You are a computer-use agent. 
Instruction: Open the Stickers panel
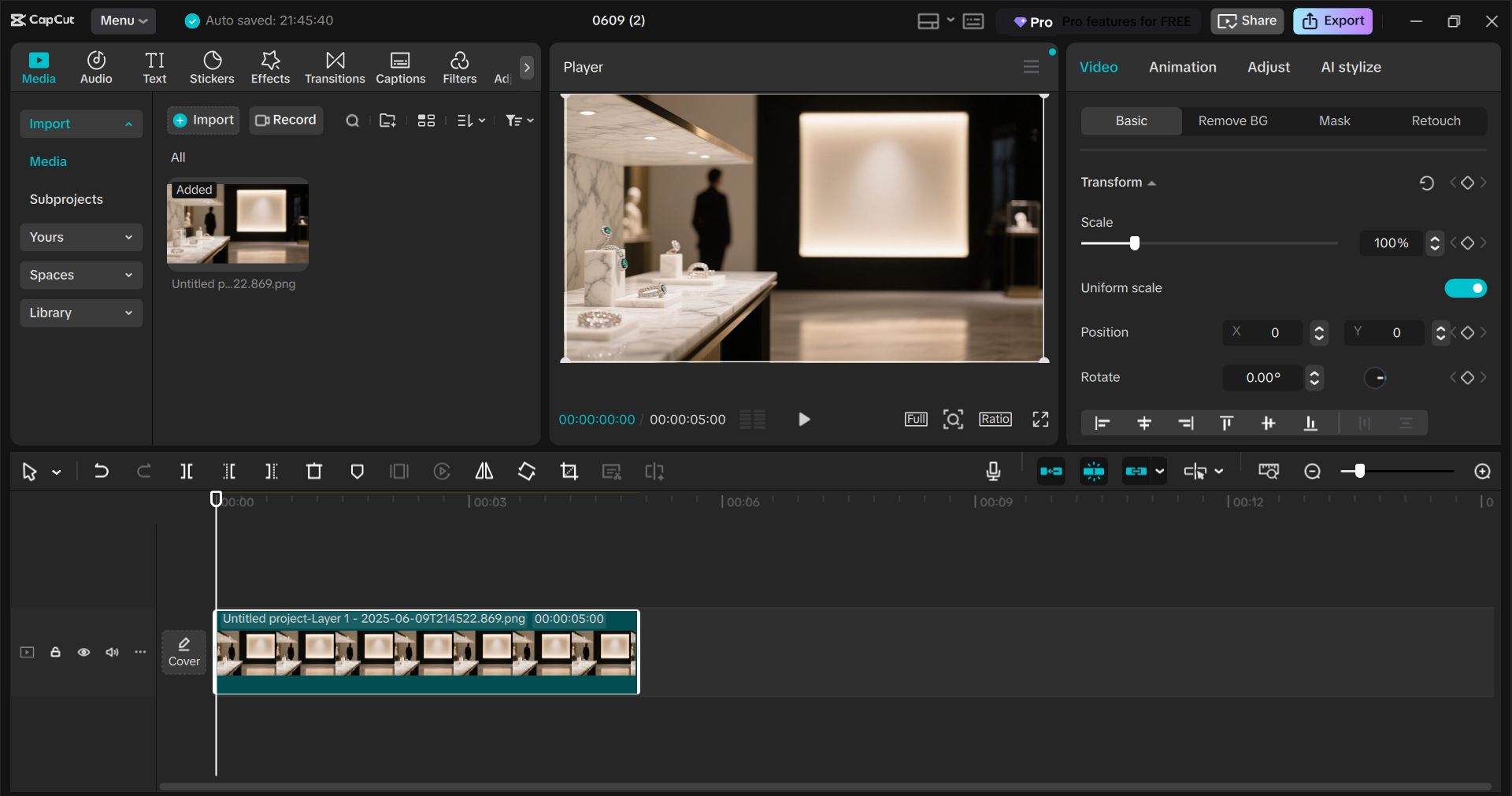pos(212,68)
